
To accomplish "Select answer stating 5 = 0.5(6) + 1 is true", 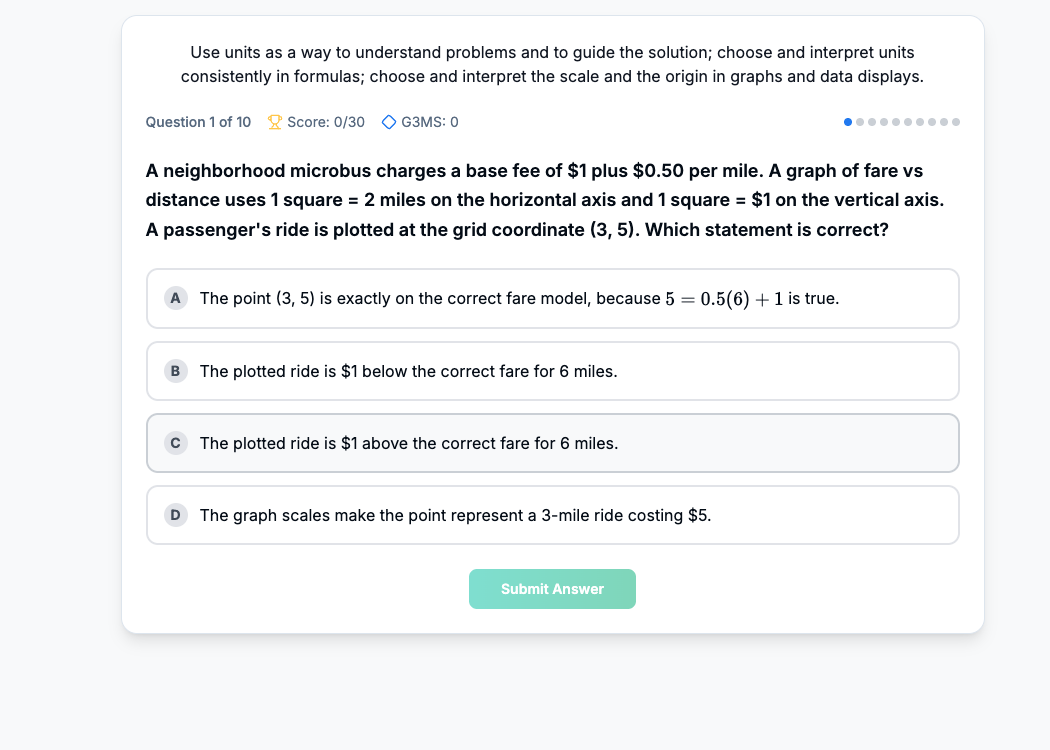I will tap(552, 298).
